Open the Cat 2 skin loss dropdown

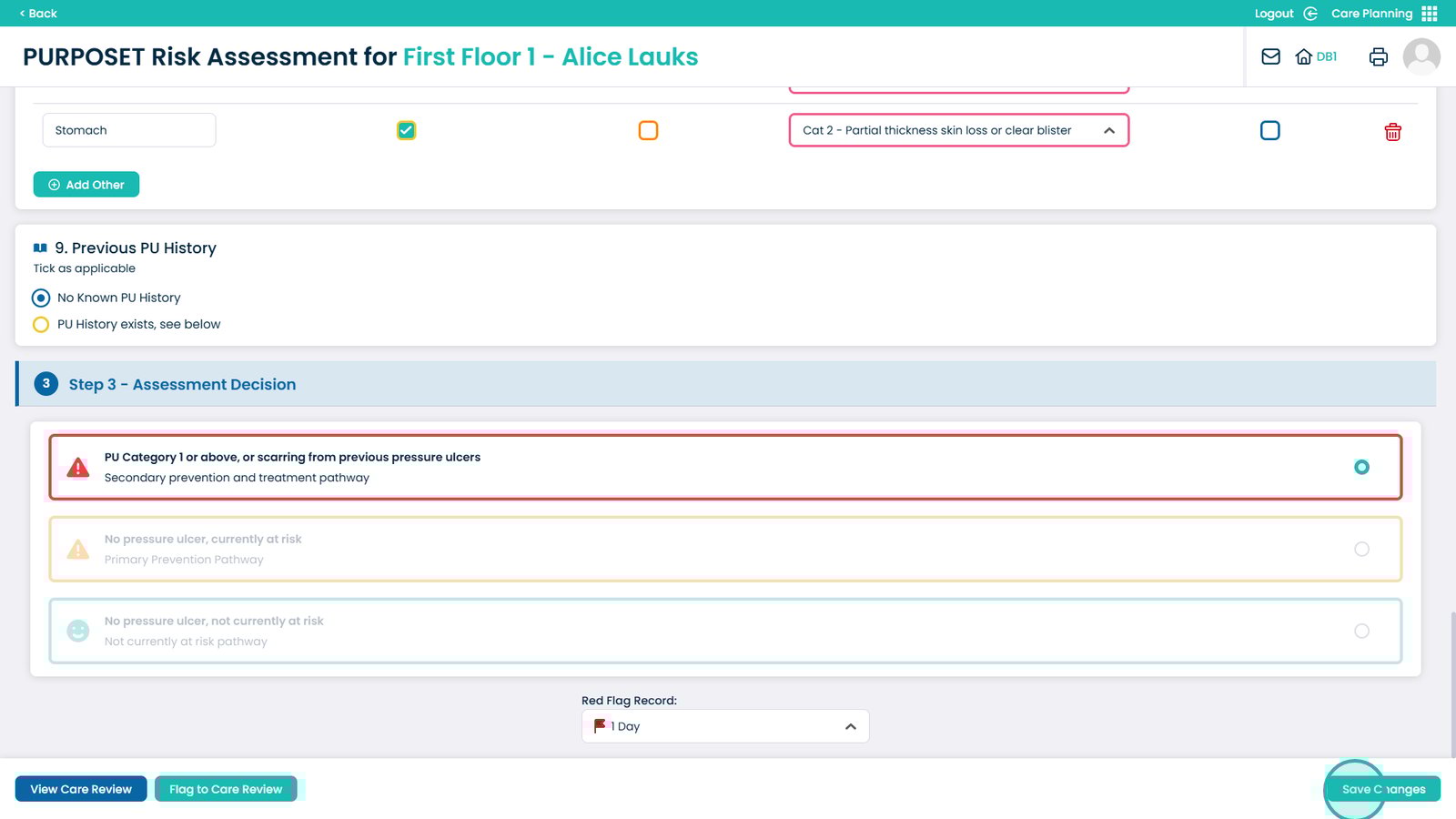click(958, 130)
